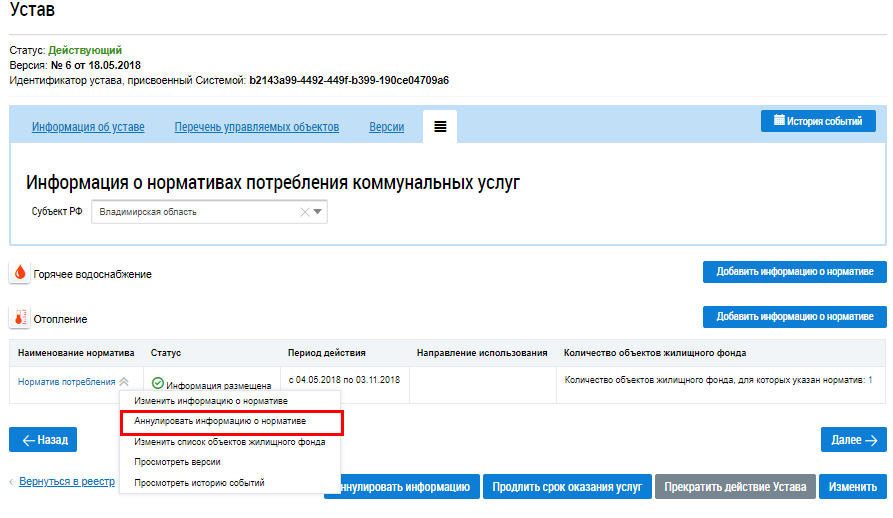Click the heating thermometer icon
The image size is (893, 518).
click(x=20, y=319)
